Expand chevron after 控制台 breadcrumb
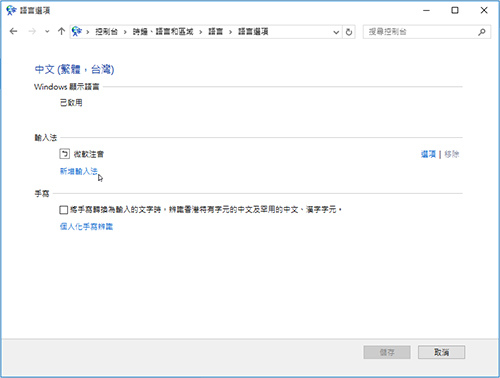500x378 pixels. click(x=125, y=32)
